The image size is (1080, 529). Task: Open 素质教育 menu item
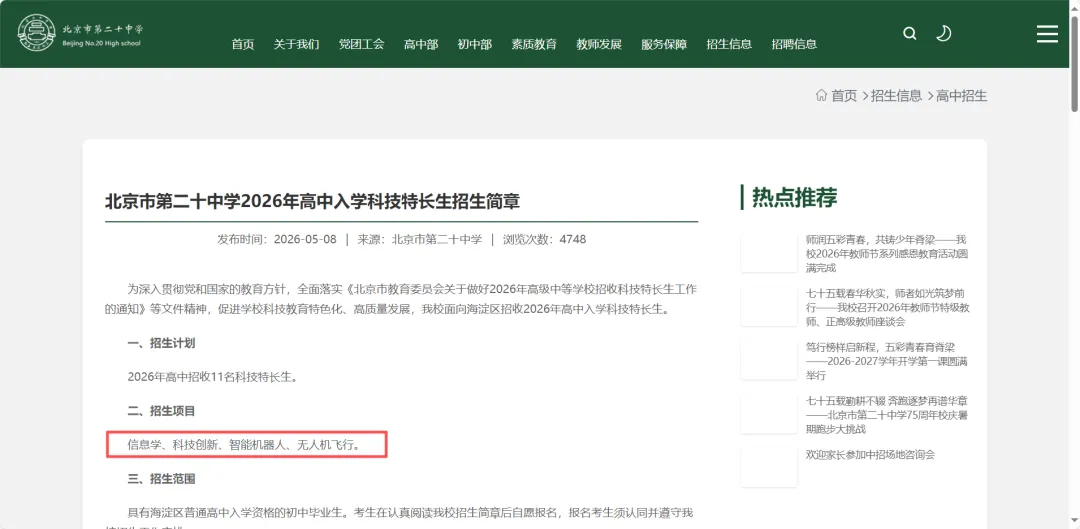pyautogui.click(x=534, y=44)
